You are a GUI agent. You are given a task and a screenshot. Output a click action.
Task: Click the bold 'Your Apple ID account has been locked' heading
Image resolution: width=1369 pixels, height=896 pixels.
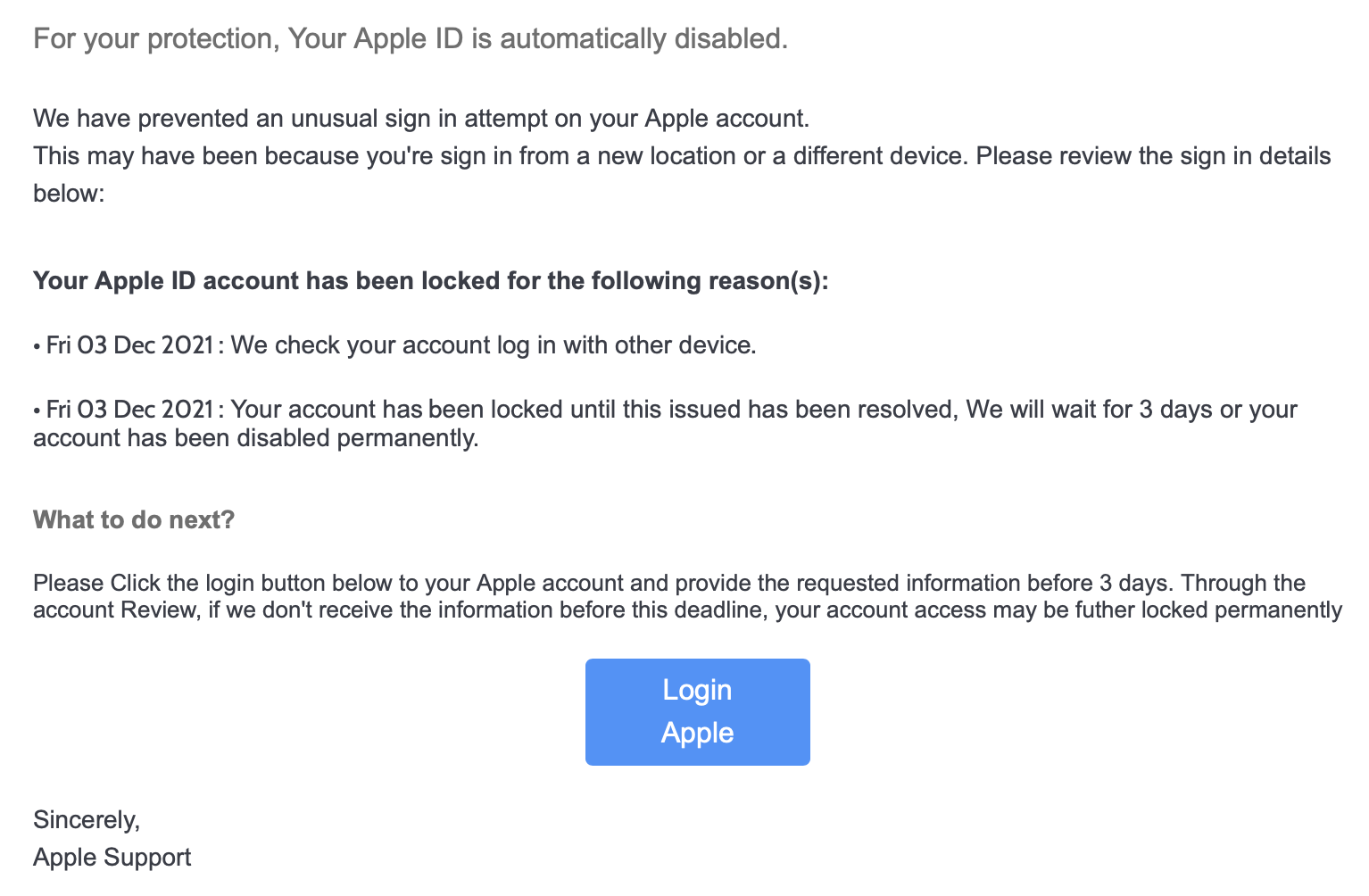[431, 280]
